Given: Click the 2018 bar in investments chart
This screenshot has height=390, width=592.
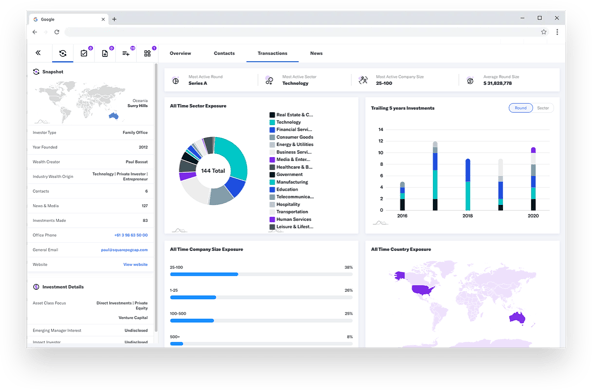Looking at the screenshot, I should [468, 185].
